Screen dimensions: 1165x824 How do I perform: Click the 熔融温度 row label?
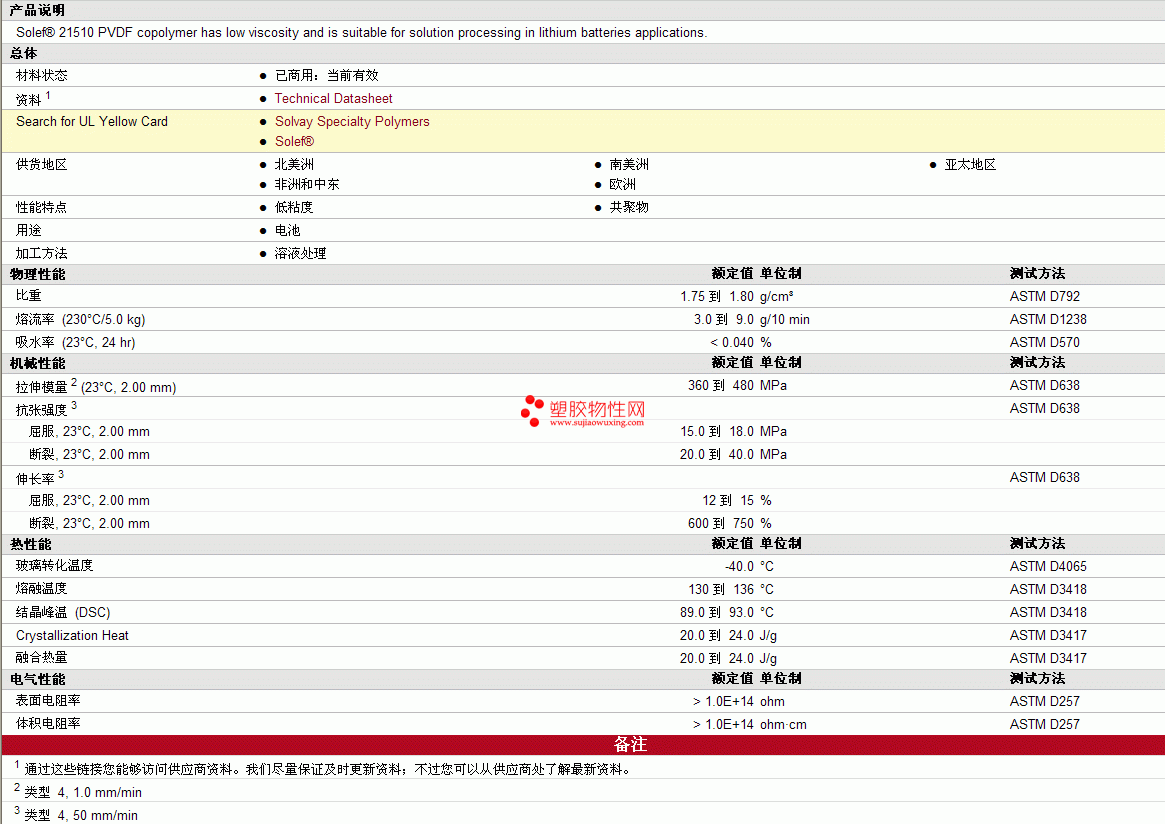coord(42,588)
